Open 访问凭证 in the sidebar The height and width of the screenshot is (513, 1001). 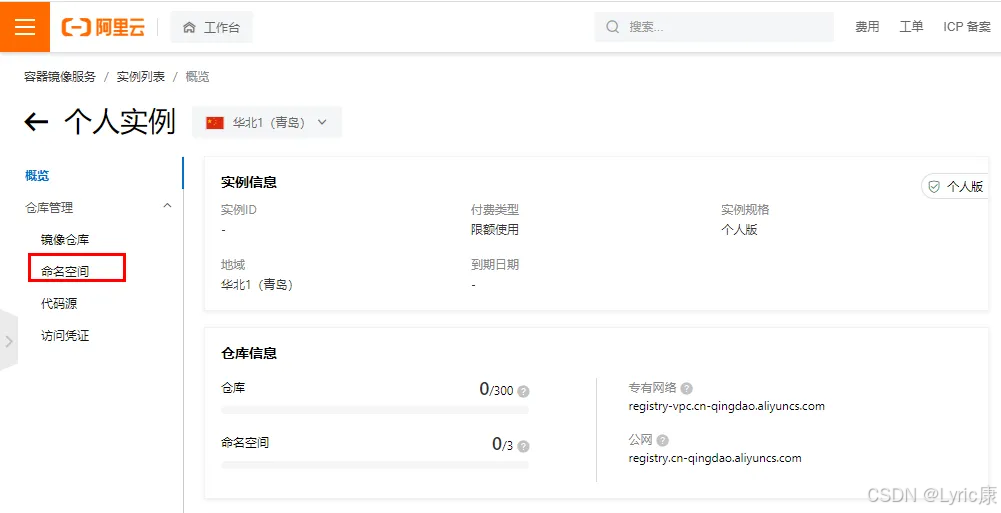(65, 336)
